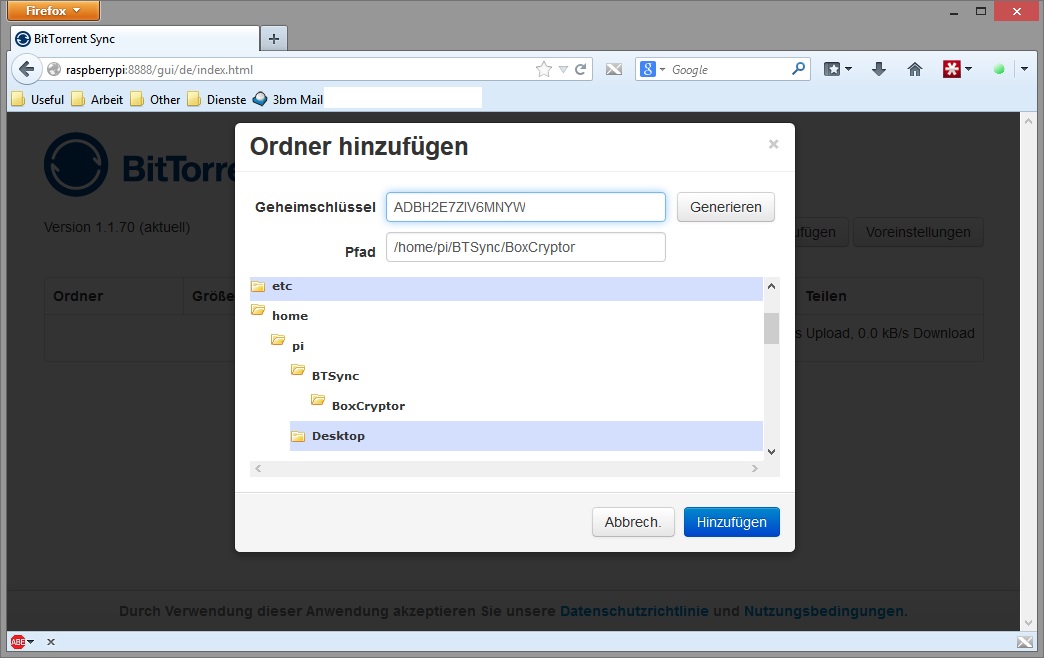Open the Adblock ABE icon in the add-on bar
Screen dimensions: 1044x658
(17, 641)
